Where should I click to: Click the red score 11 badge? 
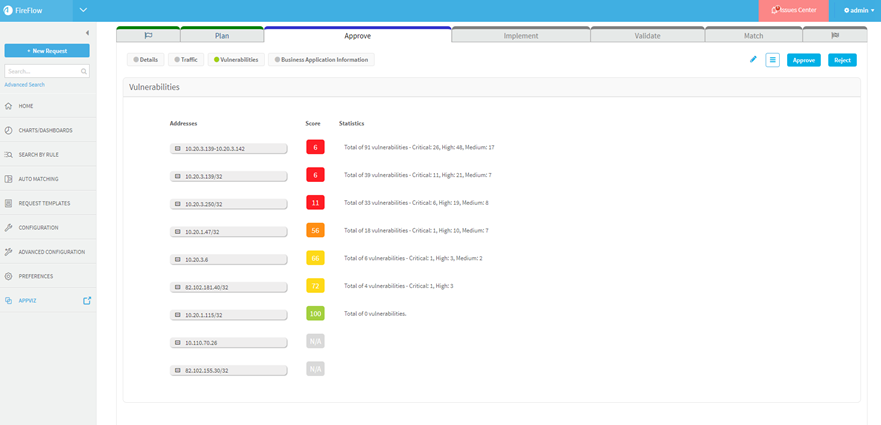click(x=315, y=202)
